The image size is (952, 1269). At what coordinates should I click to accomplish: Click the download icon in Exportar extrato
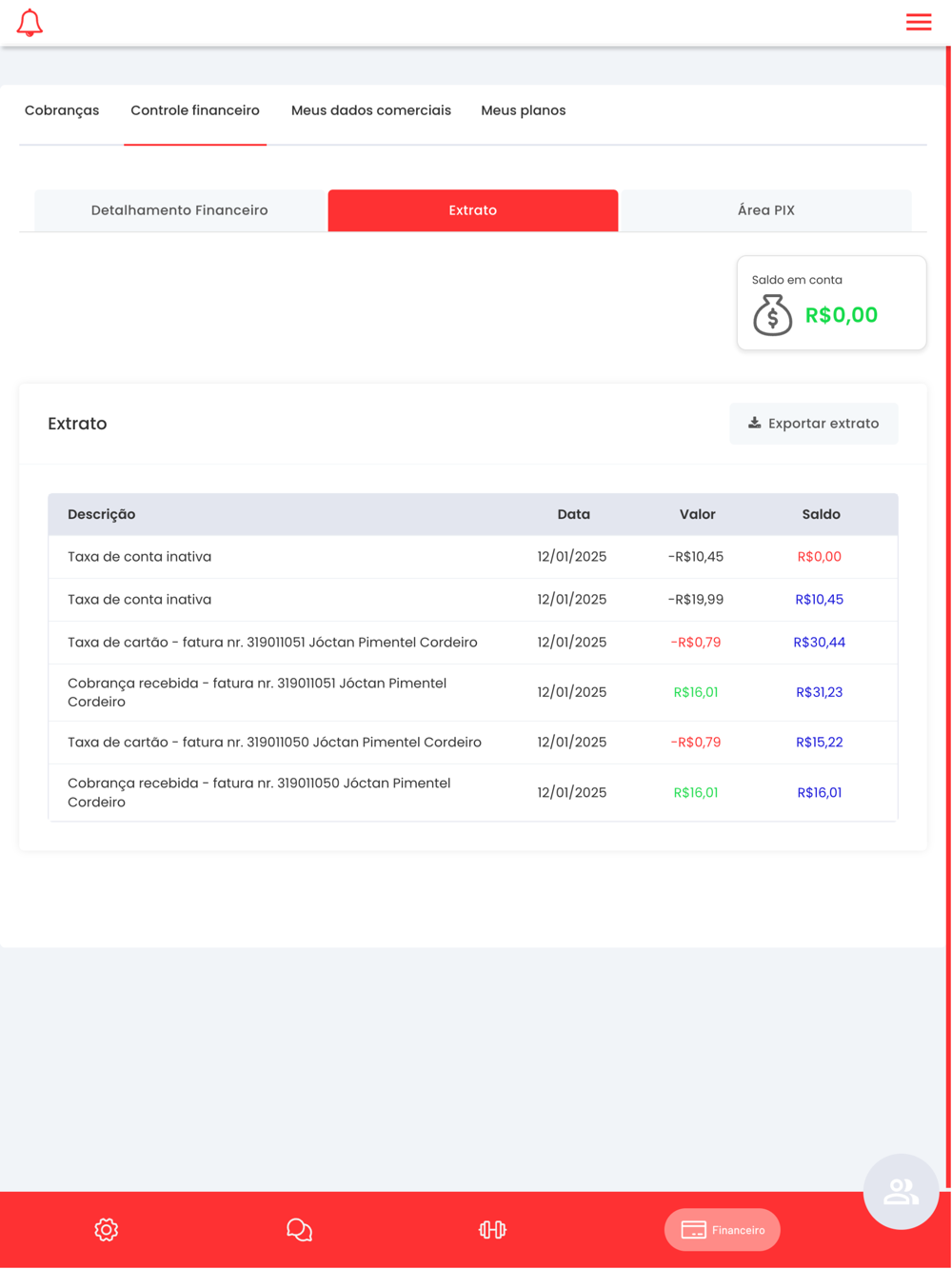(x=754, y=423)
